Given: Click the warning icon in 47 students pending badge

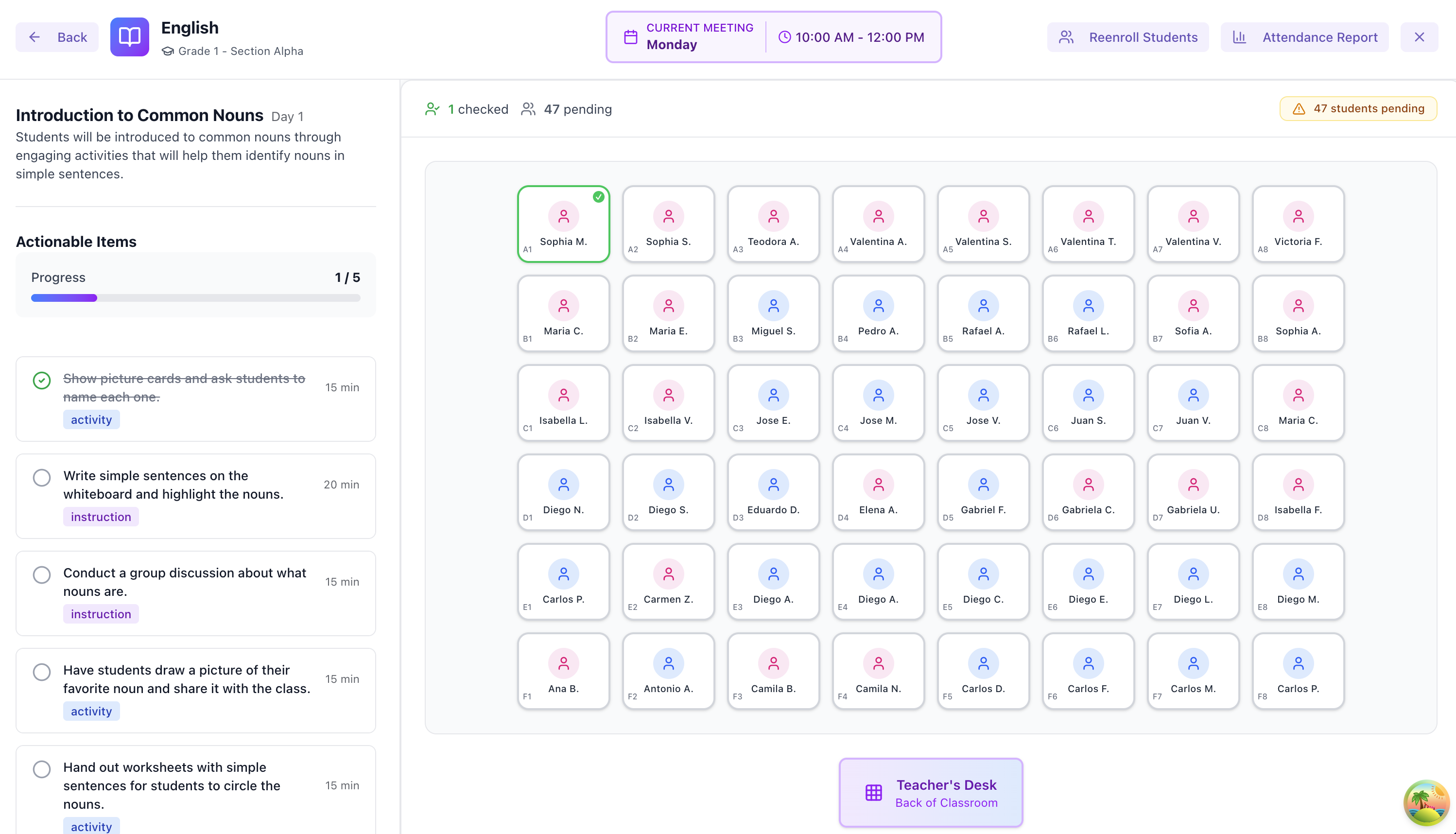Looking at the screenshot, I should 1299,108.
